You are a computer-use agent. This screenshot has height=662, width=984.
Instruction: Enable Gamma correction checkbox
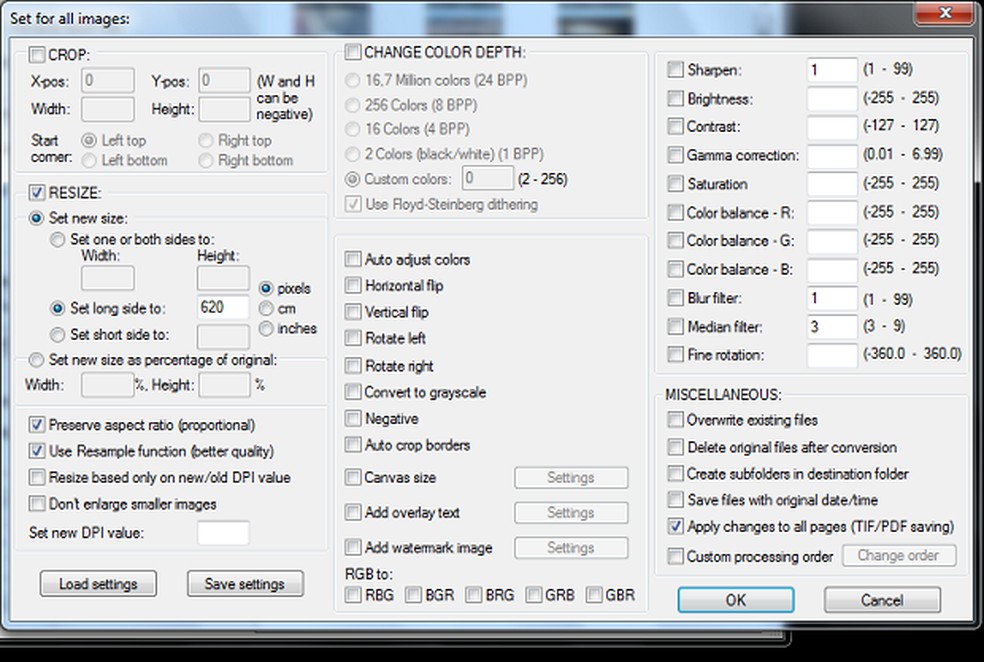(676, 155)
